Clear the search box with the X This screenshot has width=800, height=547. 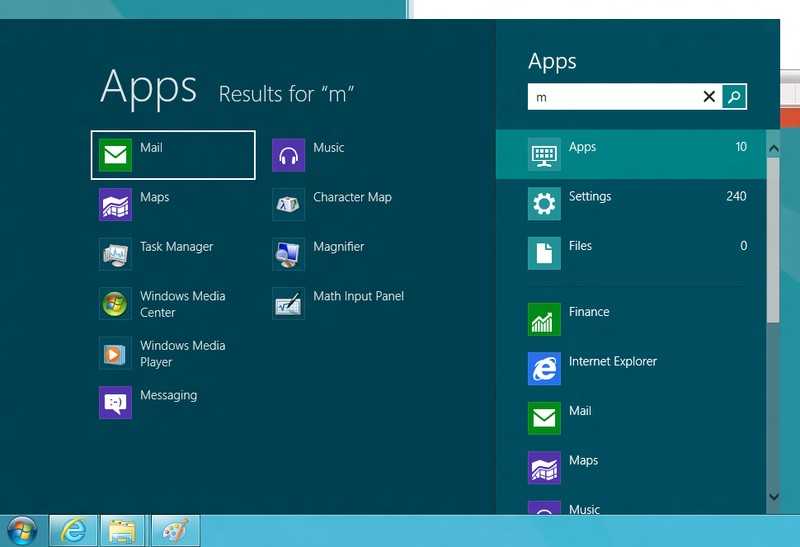(x=709, y=96)
